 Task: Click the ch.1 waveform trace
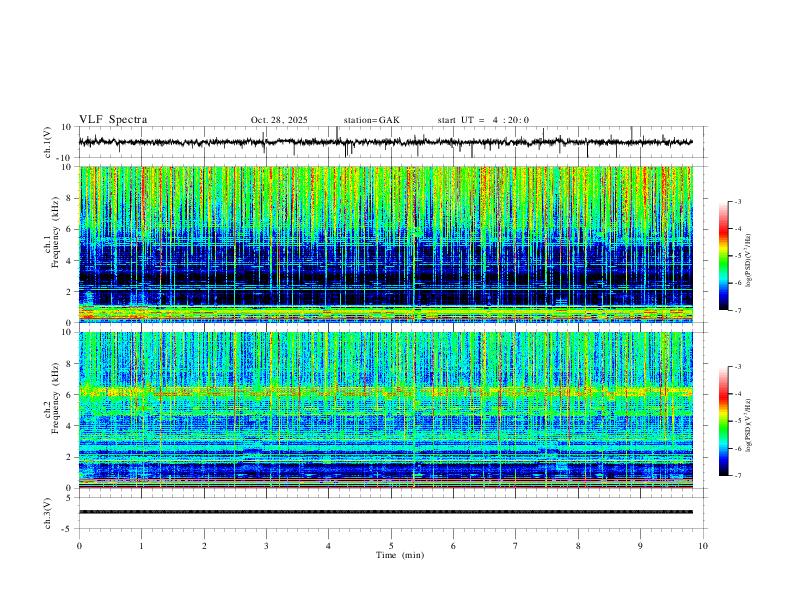pos(386,142)
